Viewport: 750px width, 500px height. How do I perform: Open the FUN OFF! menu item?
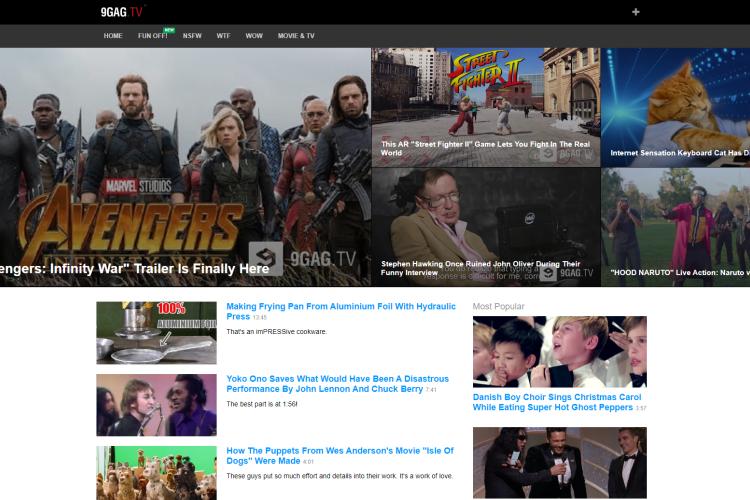(153, 36)
